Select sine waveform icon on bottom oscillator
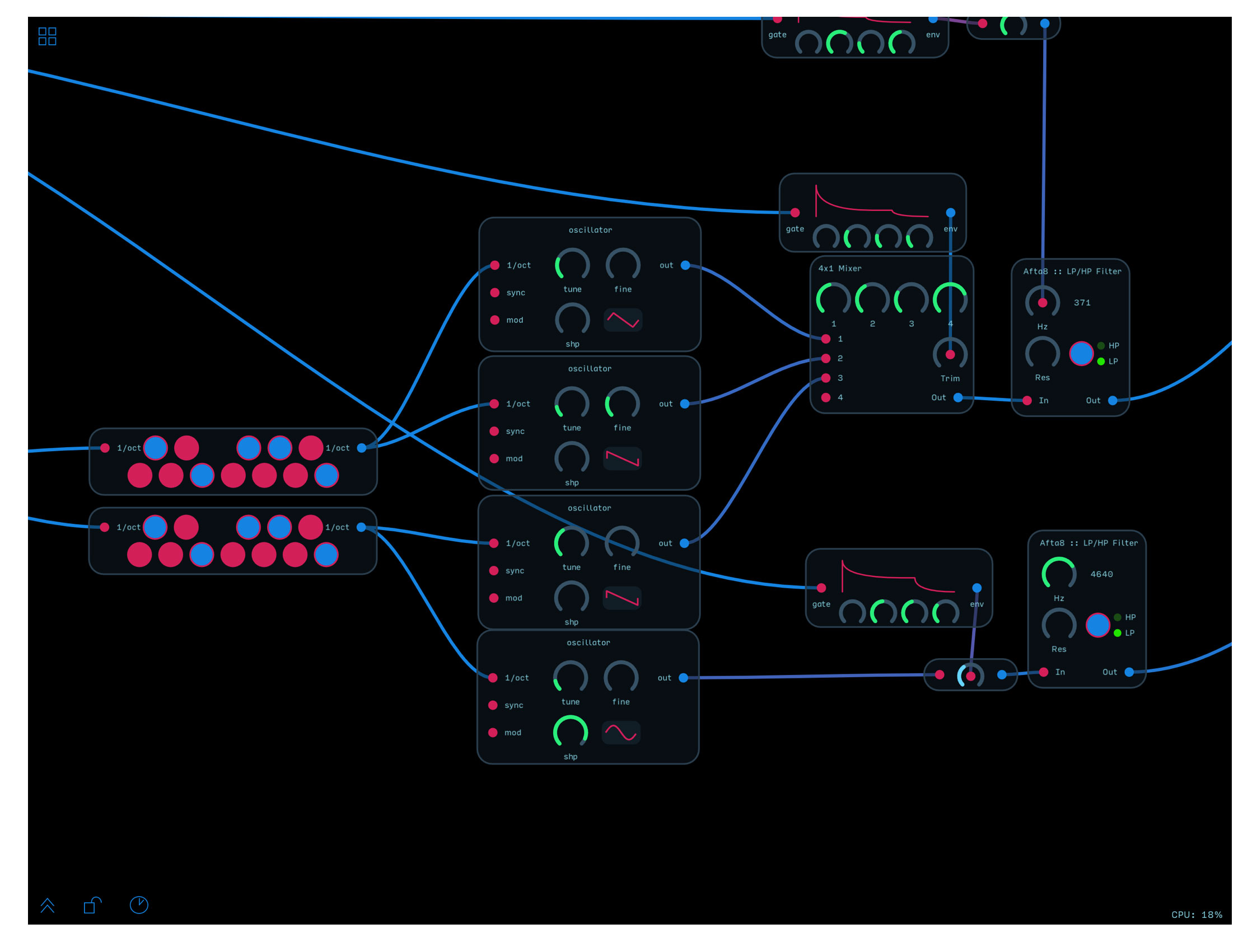The image size is (1257, 952). [x=621, y=733]
